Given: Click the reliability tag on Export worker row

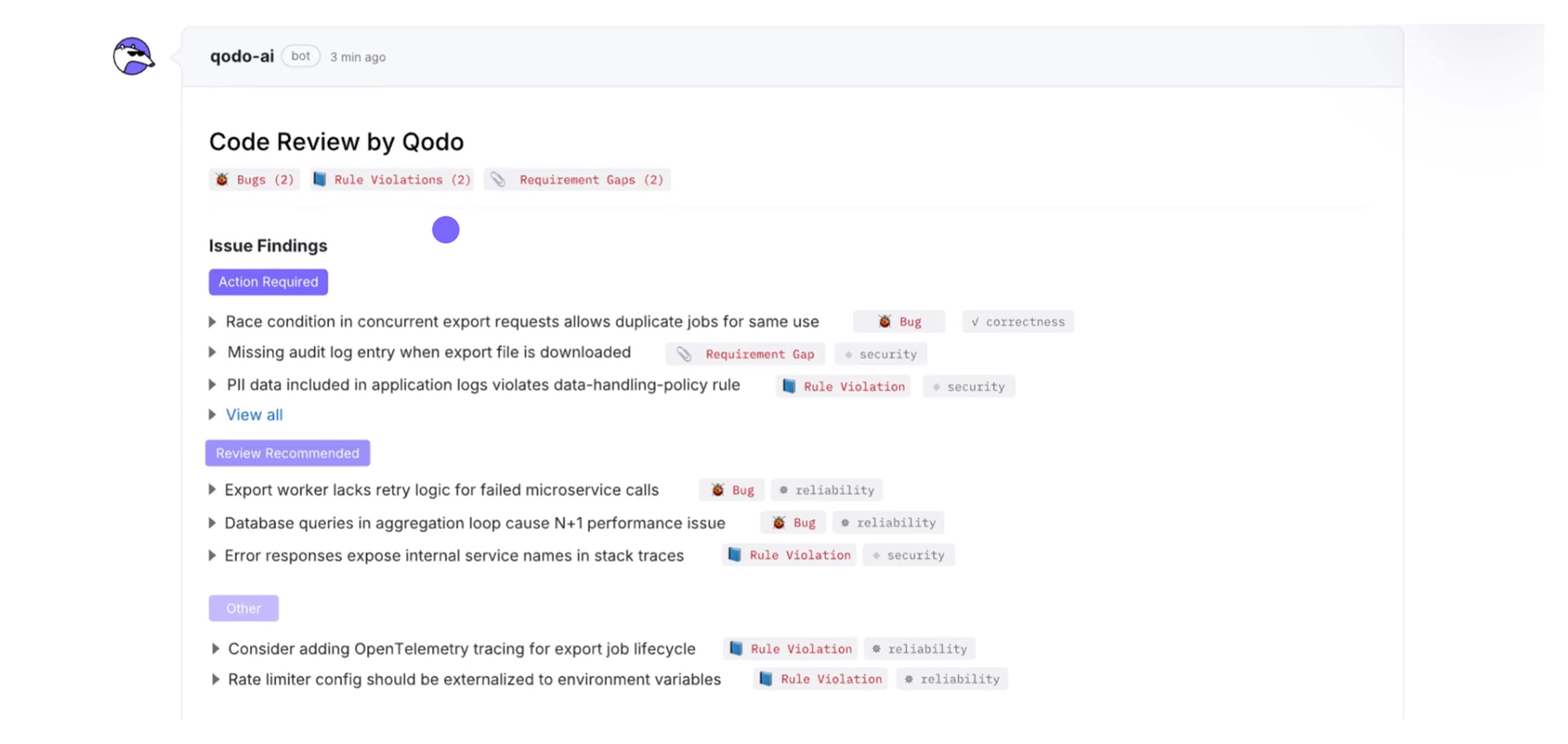Looking at the screenshot, I should [827, 490].
